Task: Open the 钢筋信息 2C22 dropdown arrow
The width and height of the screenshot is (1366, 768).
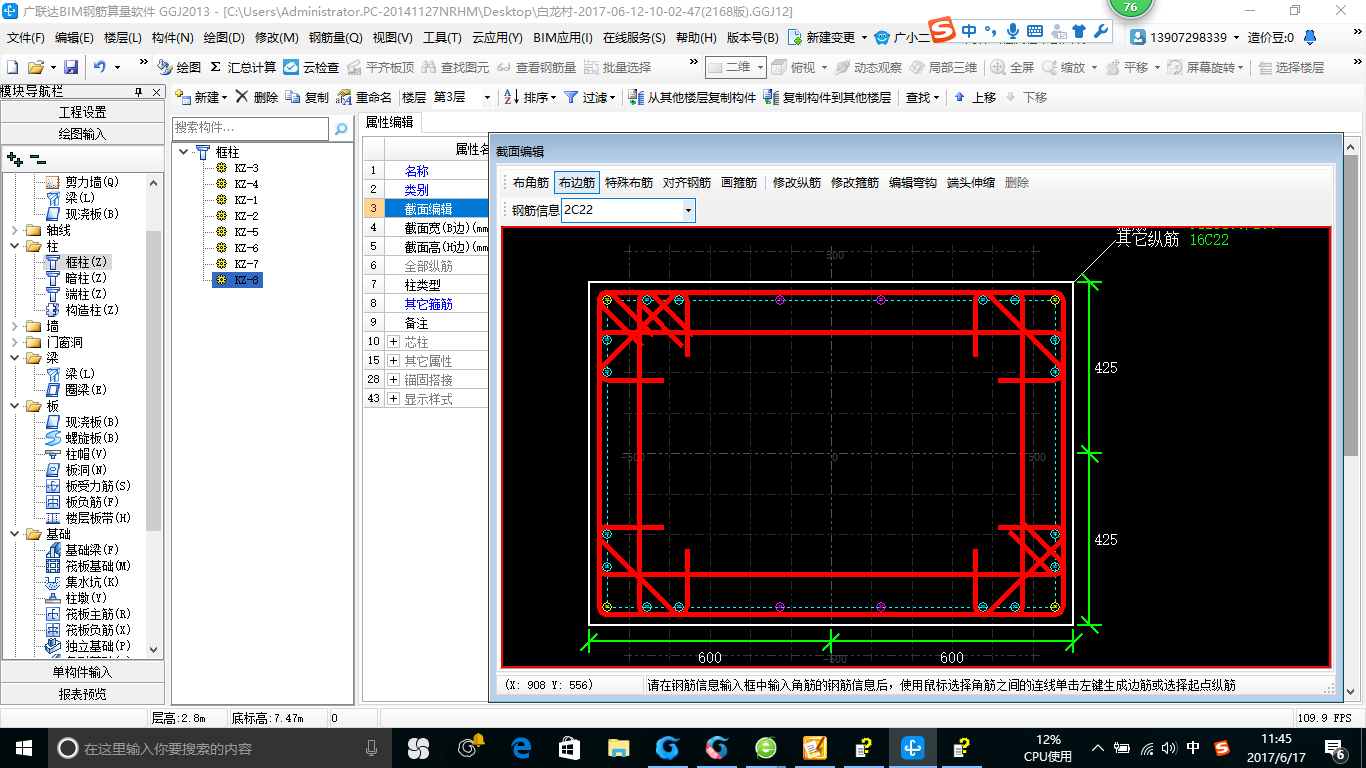Action: pyautogui.click(x=687, y=210)
